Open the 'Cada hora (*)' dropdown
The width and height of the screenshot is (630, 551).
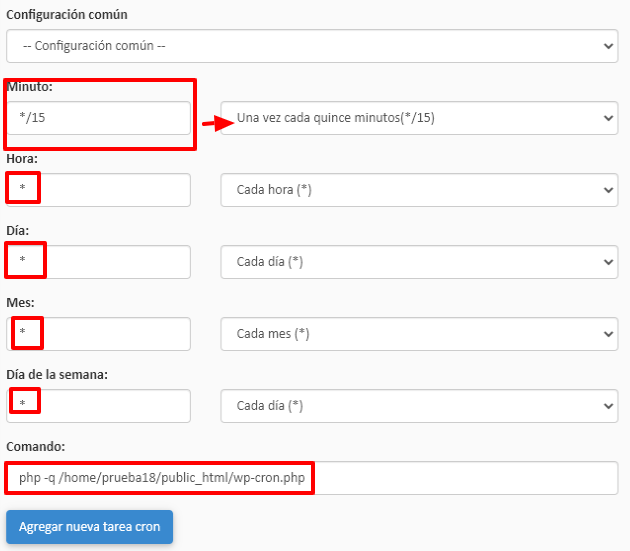pos(419,190)
